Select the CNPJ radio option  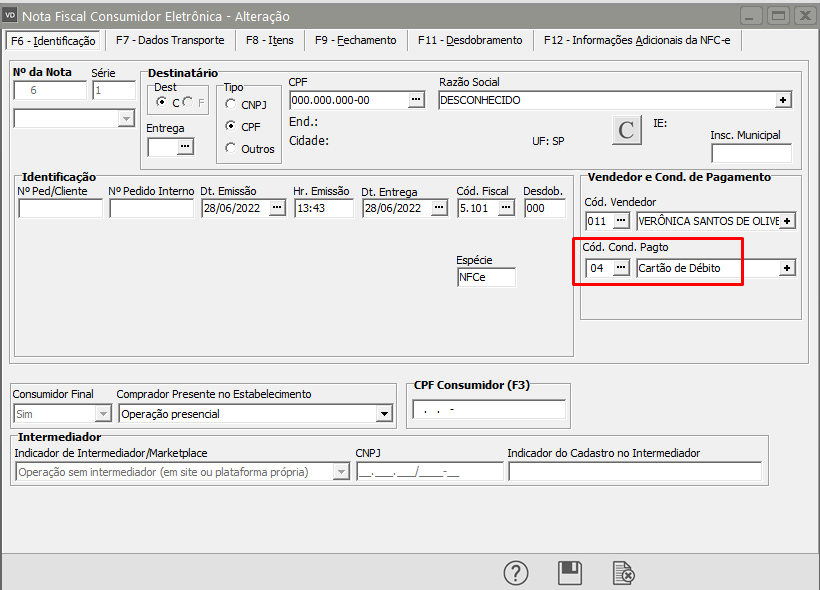tap(232, 104)
